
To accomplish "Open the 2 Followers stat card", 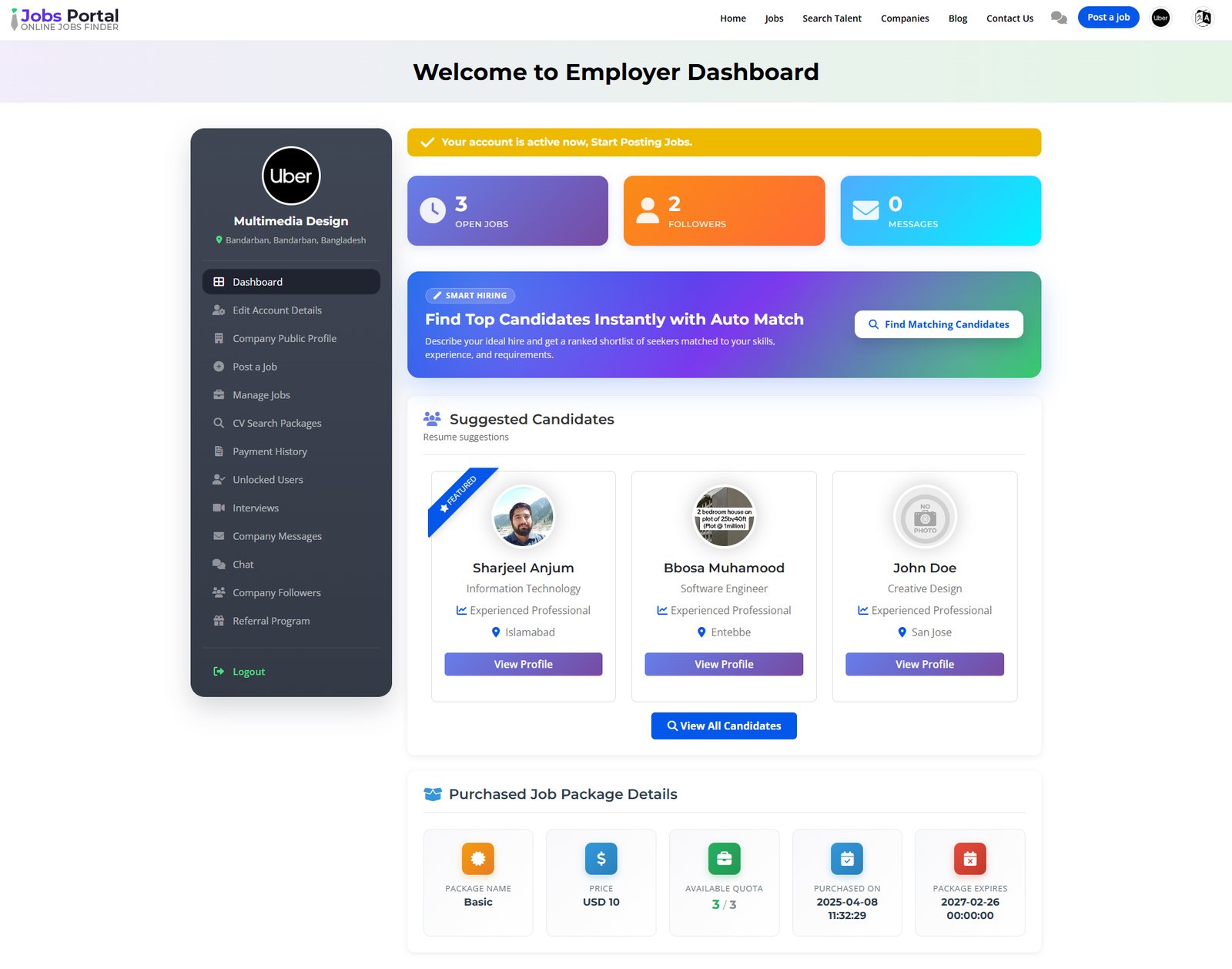I will (x=724, y=210).
